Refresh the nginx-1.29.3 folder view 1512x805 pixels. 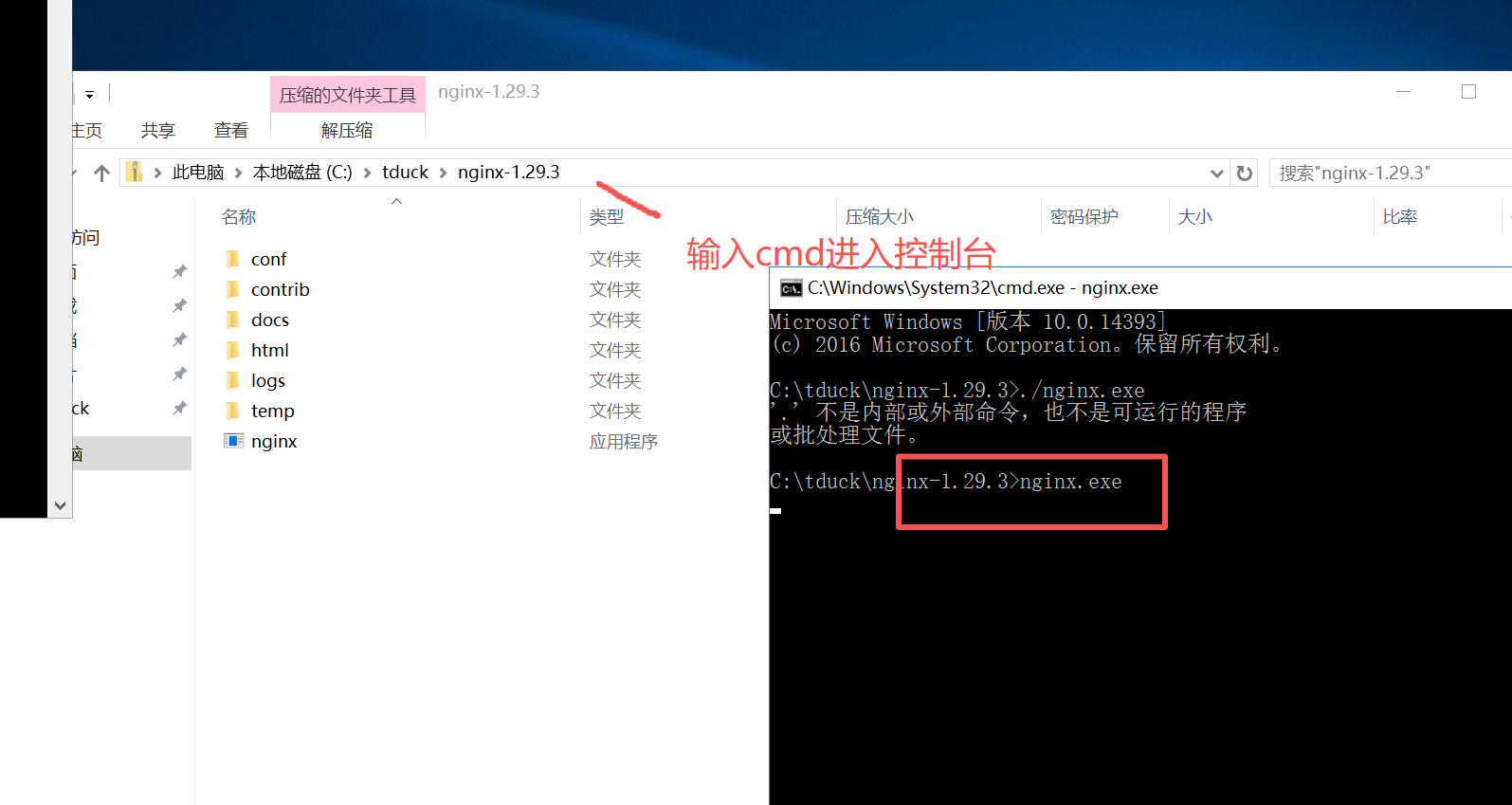click(x=1245, y=173)
